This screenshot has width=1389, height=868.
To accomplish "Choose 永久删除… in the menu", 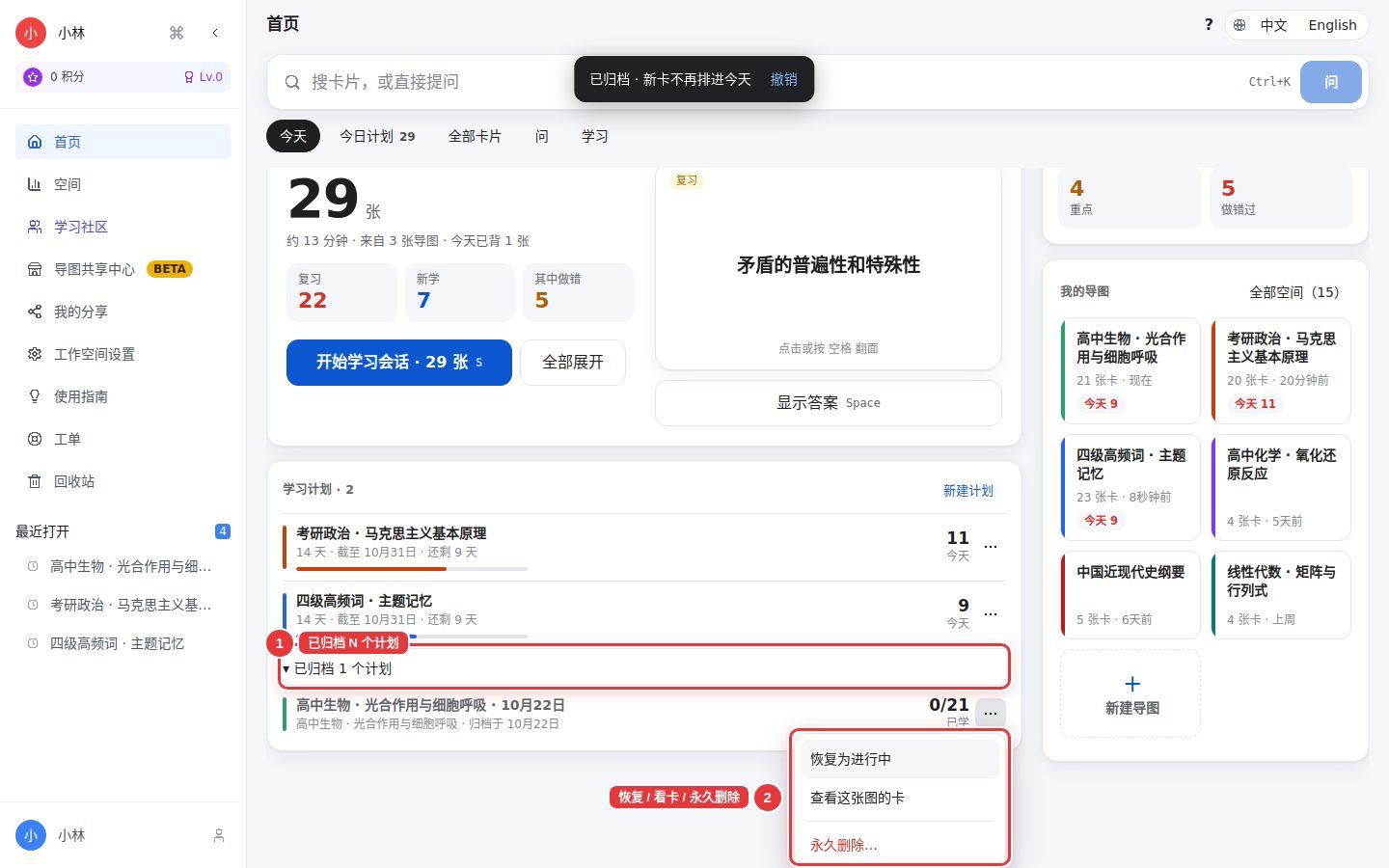I will [899, 845].
